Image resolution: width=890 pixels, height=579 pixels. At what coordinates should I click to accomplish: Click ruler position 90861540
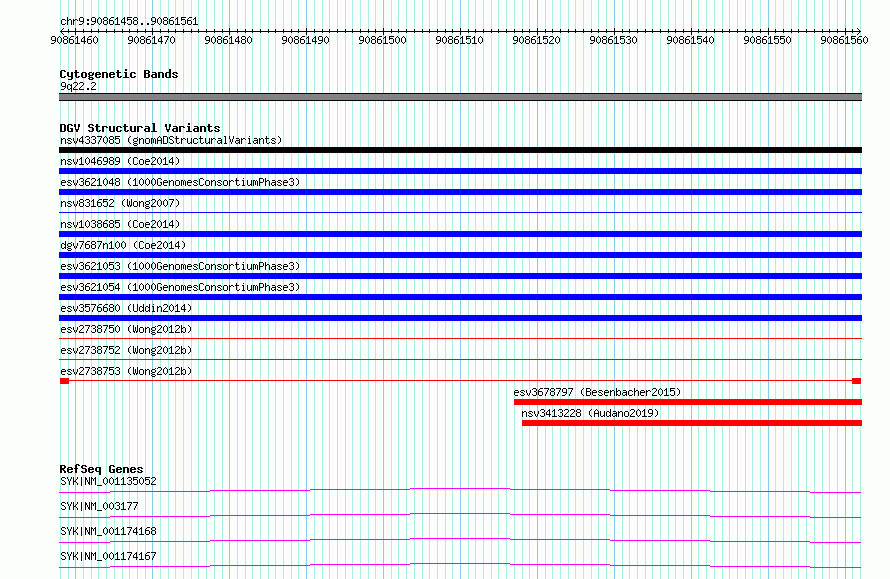coord(690,40)
